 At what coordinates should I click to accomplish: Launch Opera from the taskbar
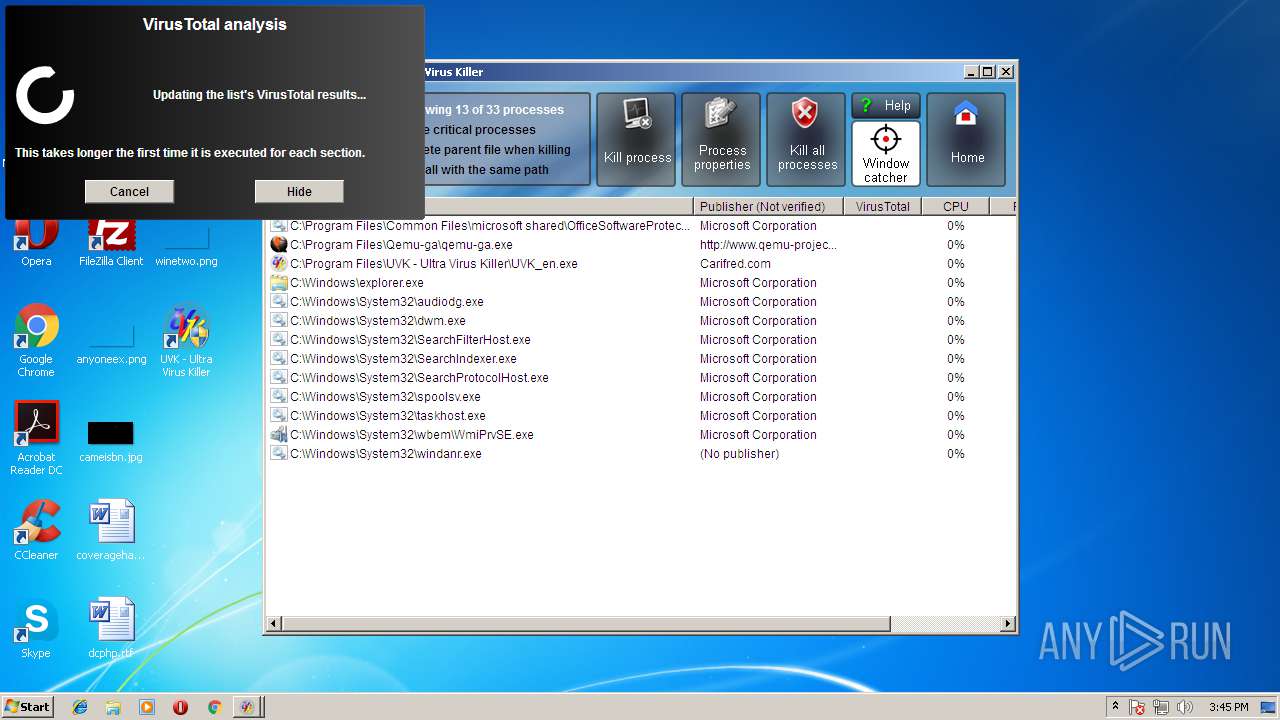coord(180,707)
